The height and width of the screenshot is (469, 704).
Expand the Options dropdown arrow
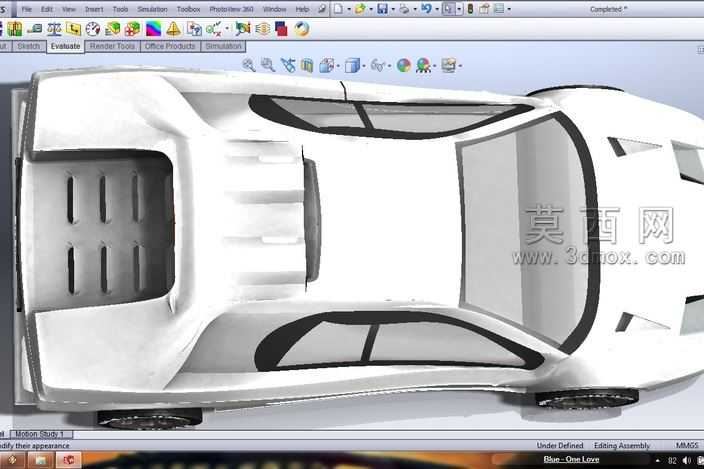509,9
